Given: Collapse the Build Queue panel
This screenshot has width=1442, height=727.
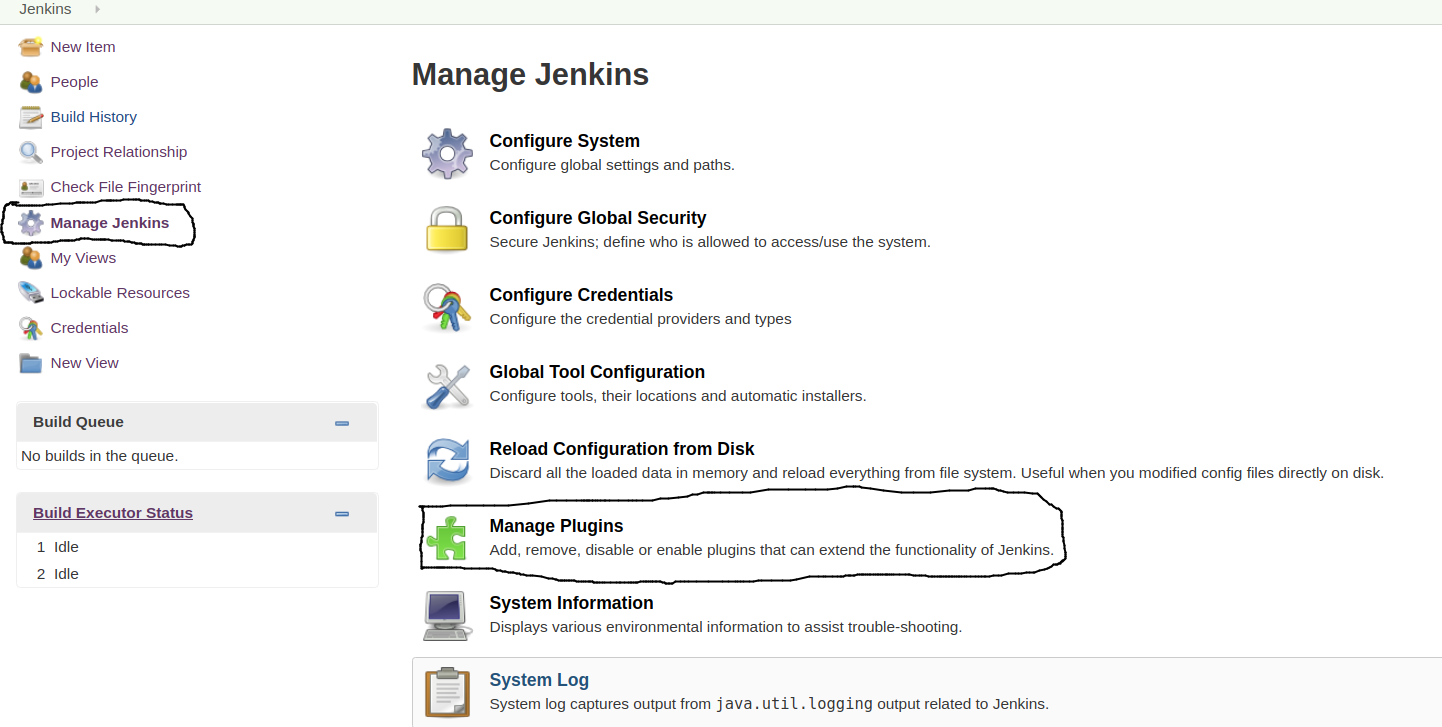Looking at the screenshot, I should 342,423.
